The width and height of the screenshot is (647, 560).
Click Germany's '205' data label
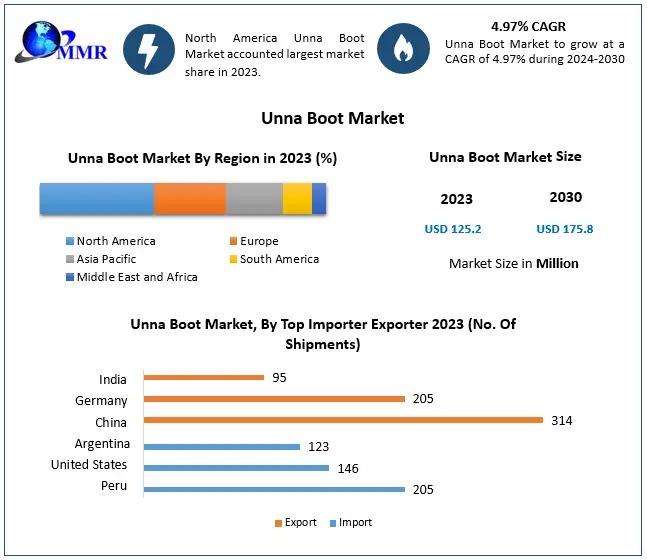(423, 399)
